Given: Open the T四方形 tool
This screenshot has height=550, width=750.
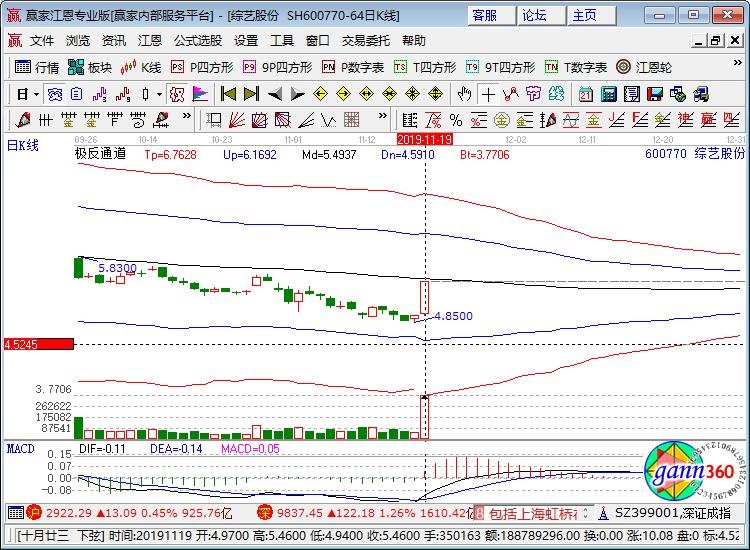Looking at the screenshot, I should 425,67.
